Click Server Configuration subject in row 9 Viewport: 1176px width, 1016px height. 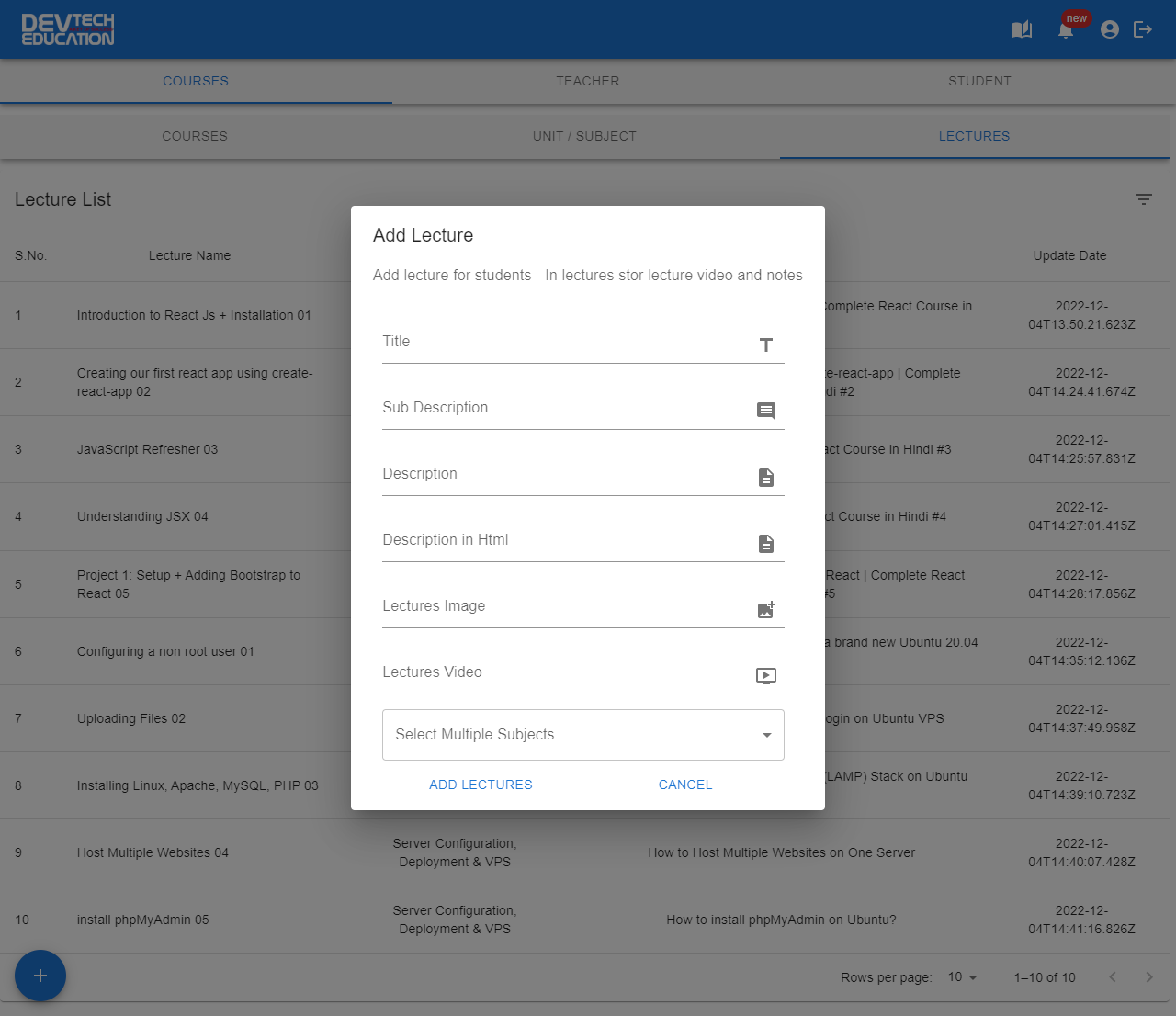tap(455, 852)
